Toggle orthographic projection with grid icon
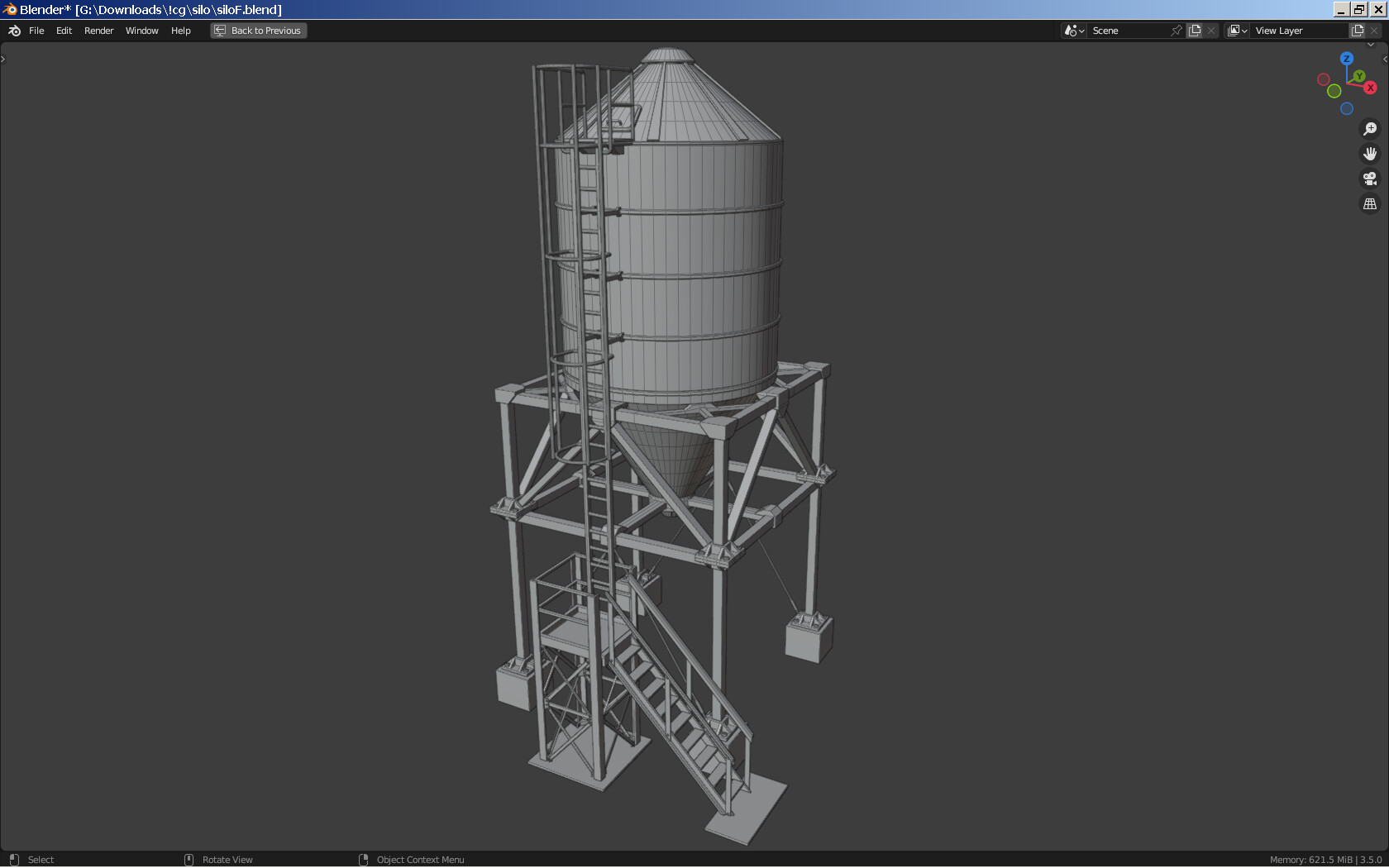Screen dimensions: 1389x868 click(x=1370, y=203)
